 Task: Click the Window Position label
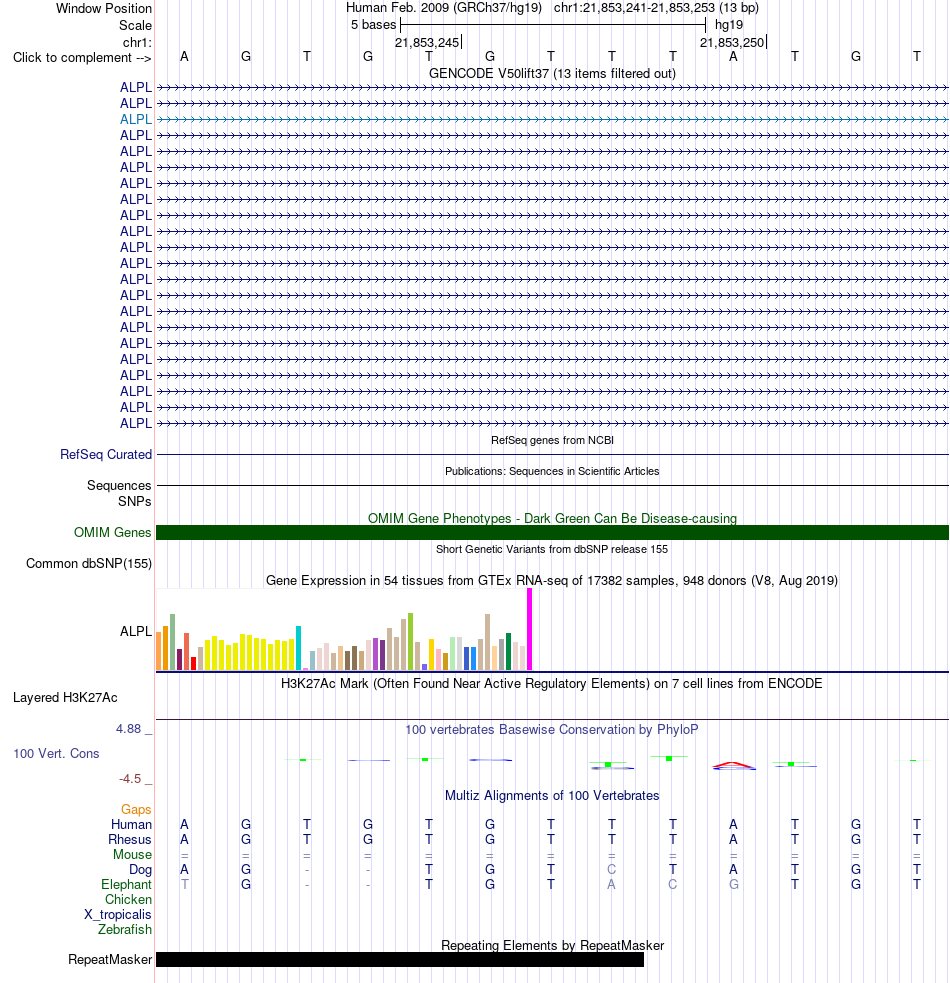(103, 9)
